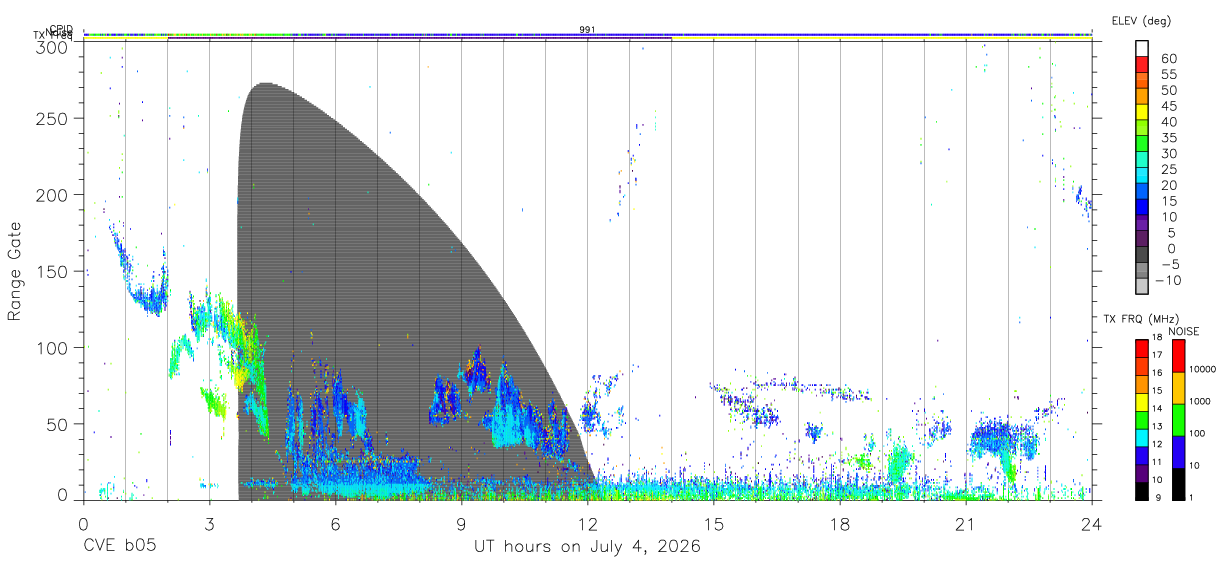Click the "300" tick on Range Gate axis
Viewport: 1228px width, 567px height.
click(x=54, y=46)
